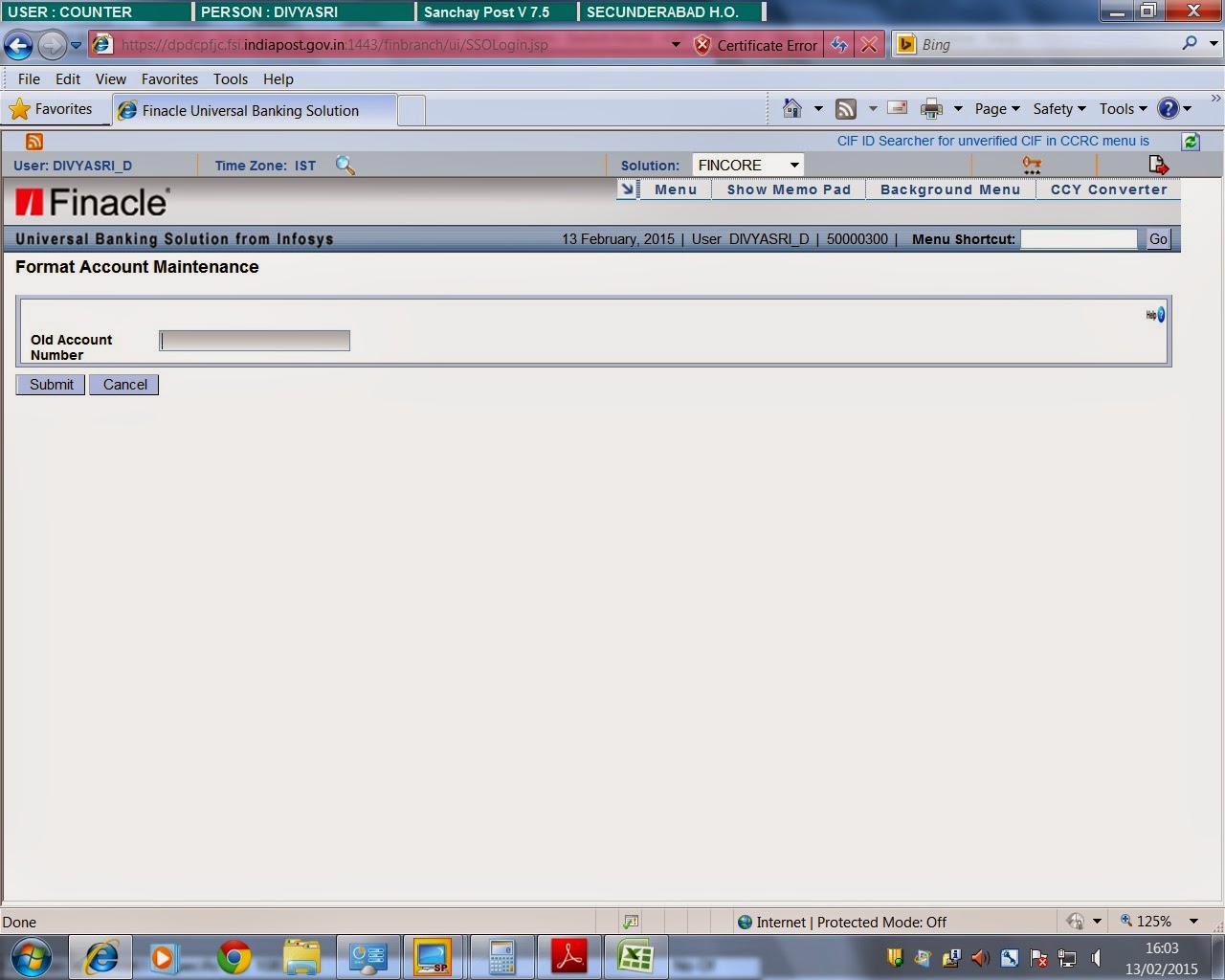Click inside the Old Account Number field
This screenshot has width=1225, height=980.
point(254,340)
